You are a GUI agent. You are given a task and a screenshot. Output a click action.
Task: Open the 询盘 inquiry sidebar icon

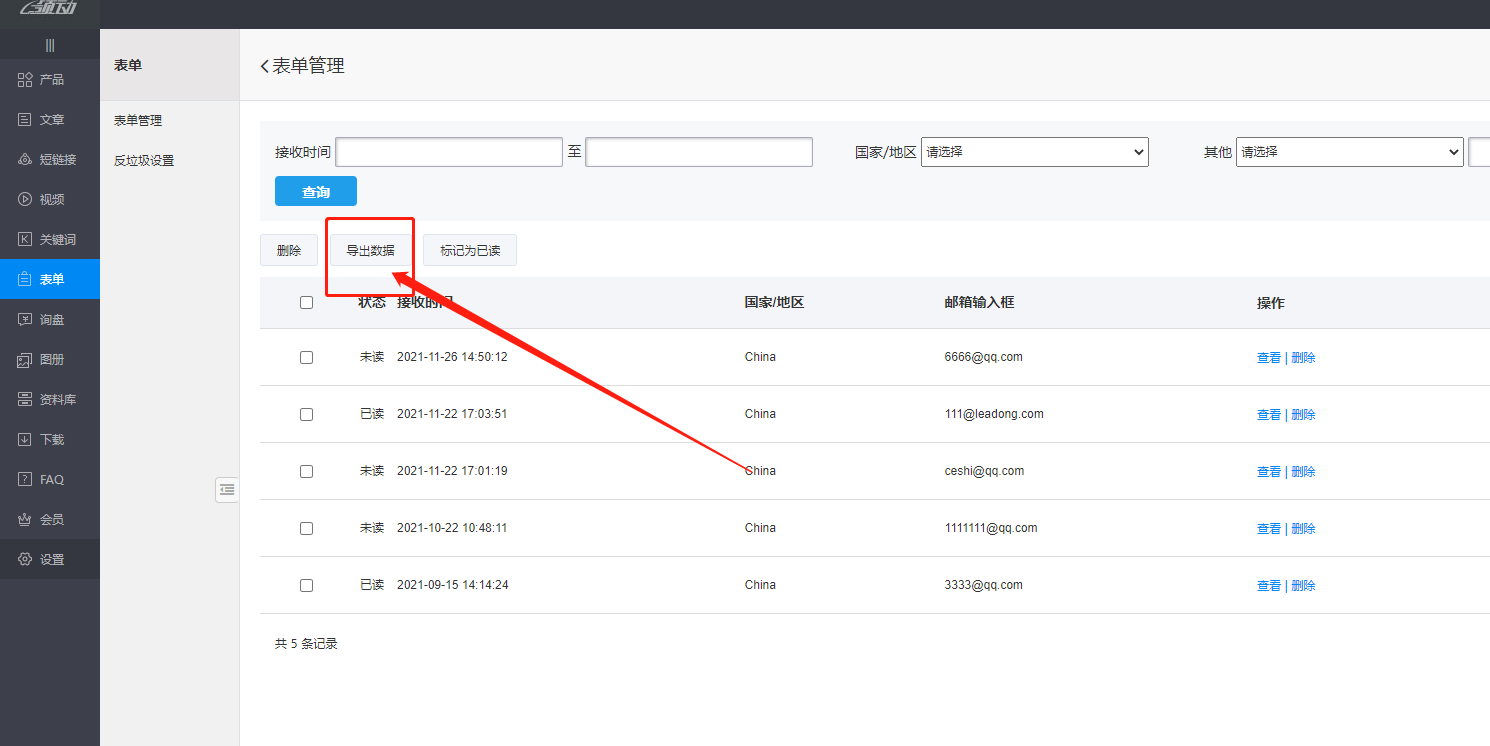pyautogui.click(x=26, y=320)
